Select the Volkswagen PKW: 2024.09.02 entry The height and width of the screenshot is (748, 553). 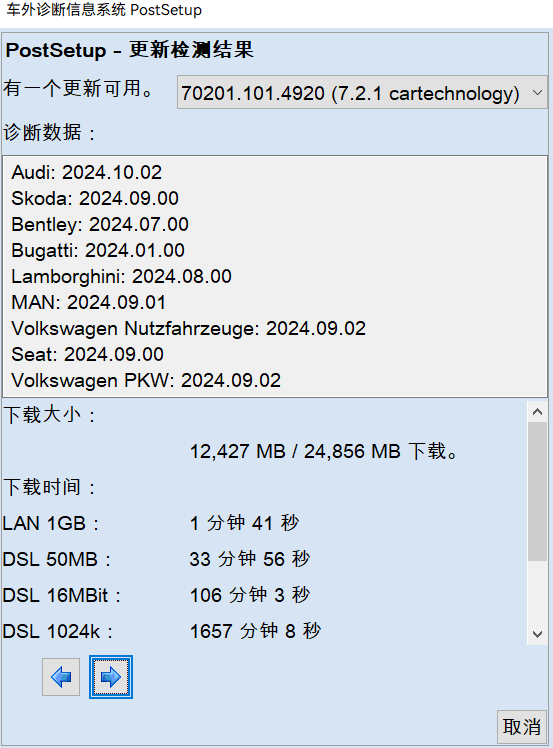click(x=146, y=381)
